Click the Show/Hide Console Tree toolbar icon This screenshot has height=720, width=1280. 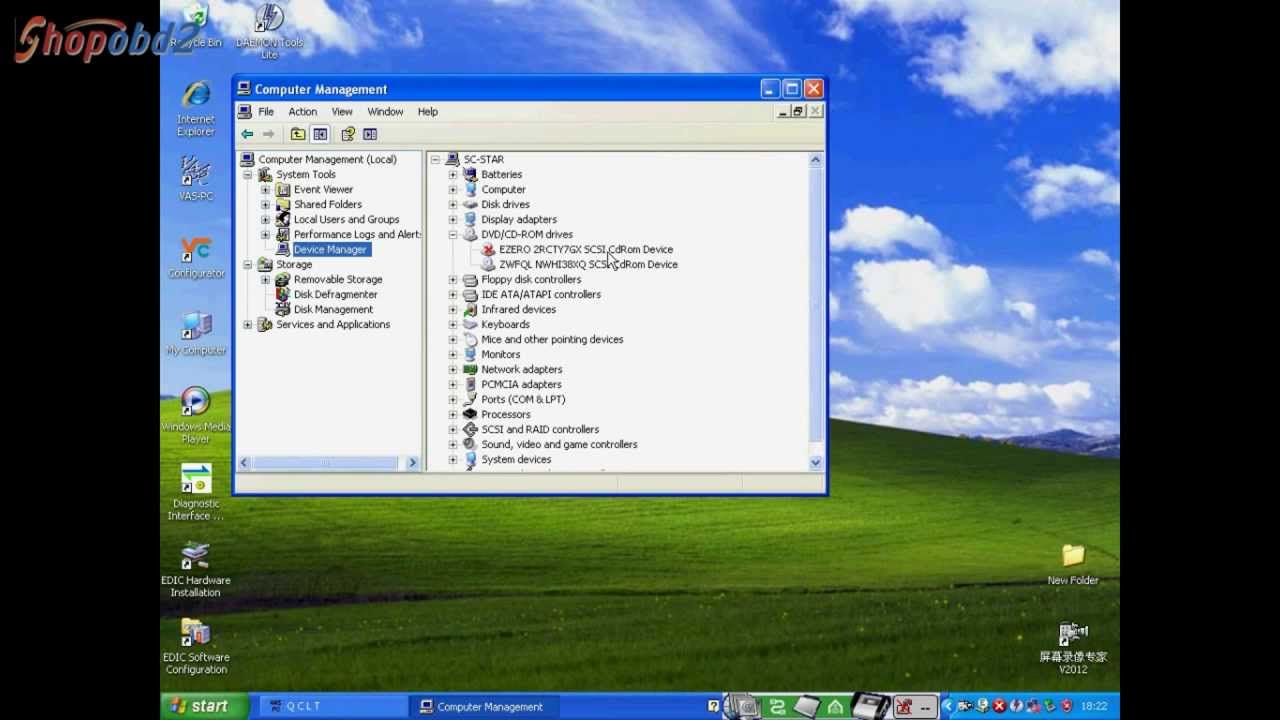(320, 134)
